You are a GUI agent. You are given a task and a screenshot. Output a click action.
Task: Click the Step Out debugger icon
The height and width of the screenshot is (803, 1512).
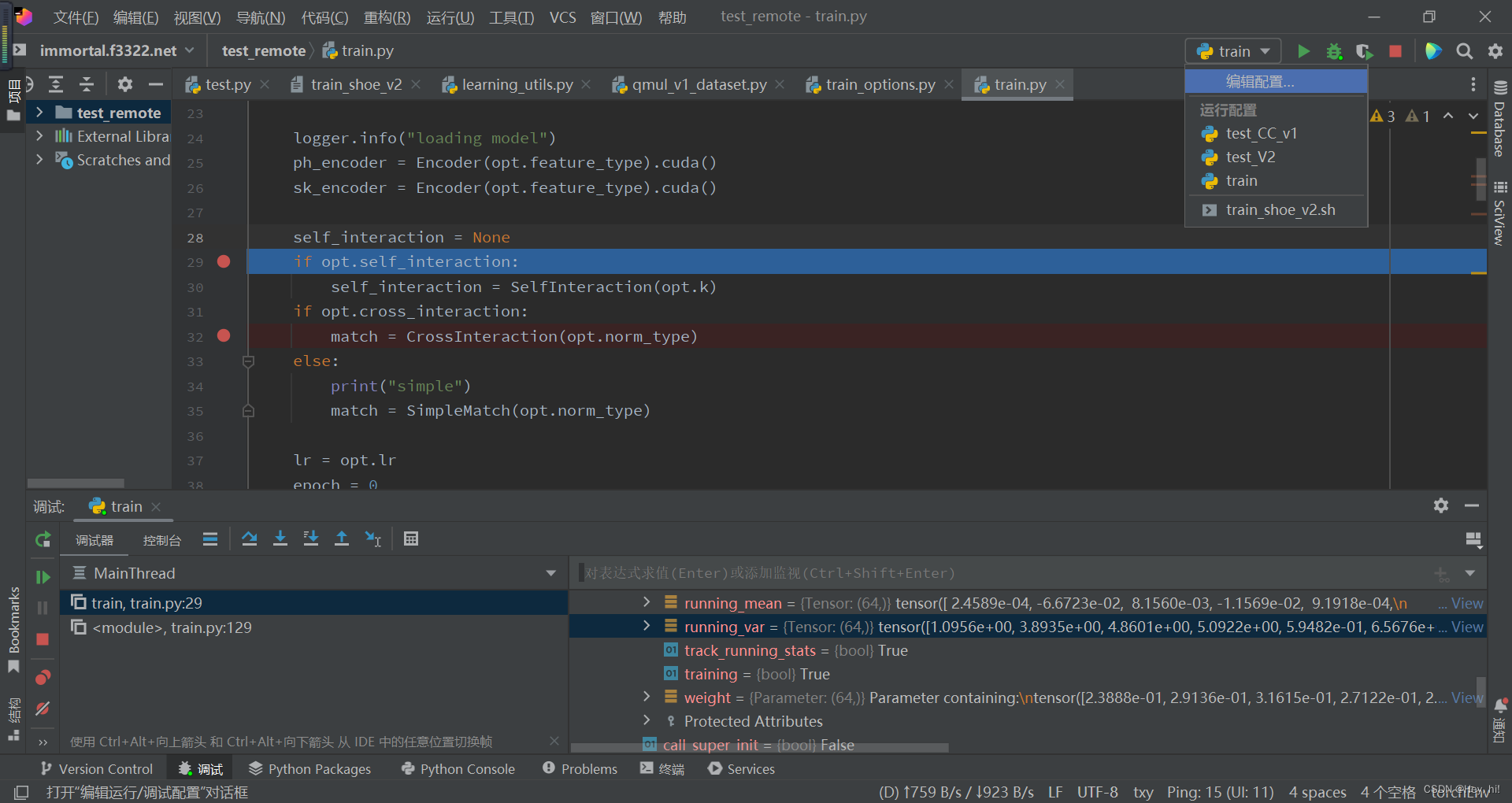pyautogui.click(x=342, y=538)
